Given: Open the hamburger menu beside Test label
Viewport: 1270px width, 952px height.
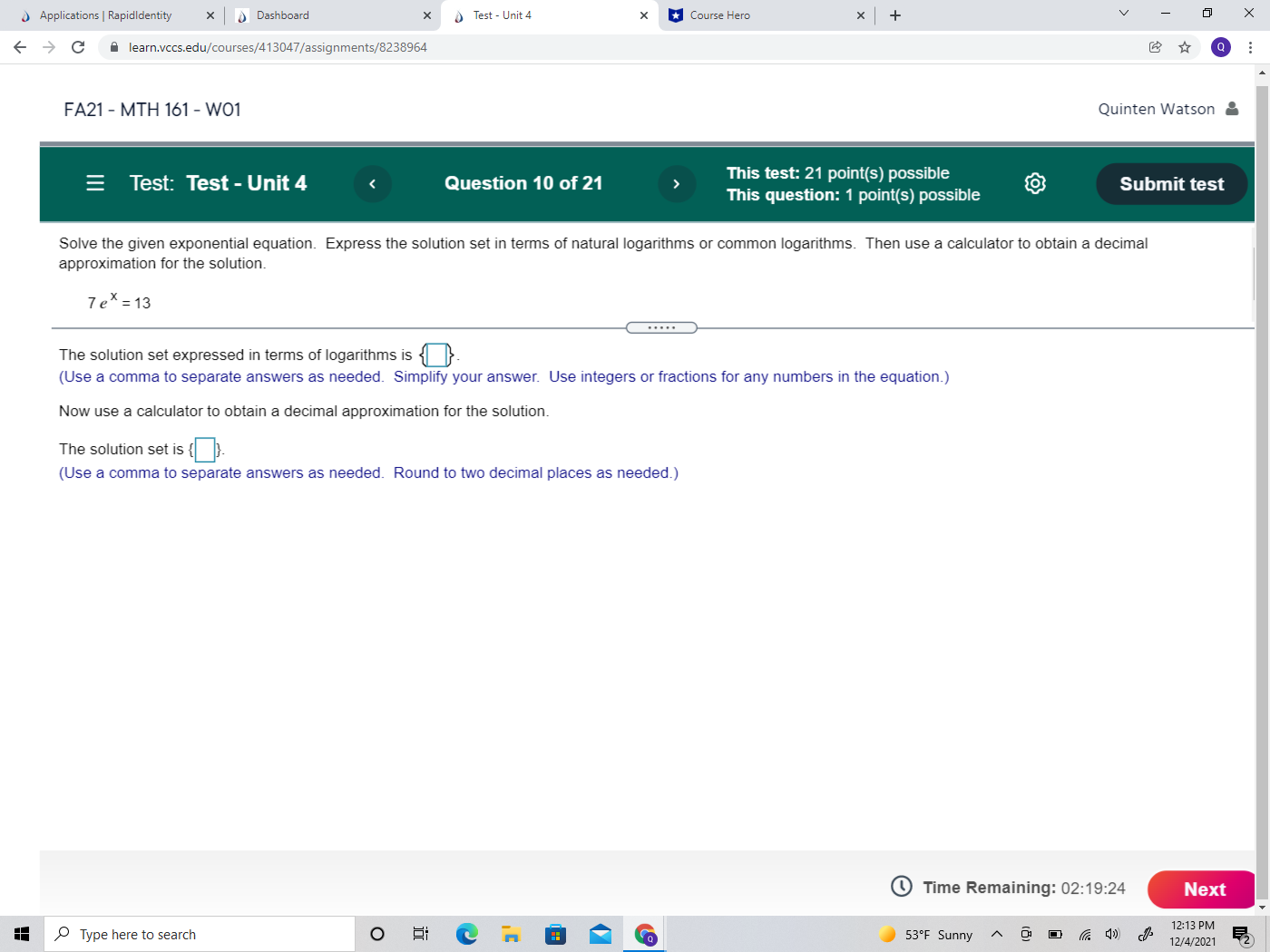Looking at the screenshot, I should pos(94,183).
